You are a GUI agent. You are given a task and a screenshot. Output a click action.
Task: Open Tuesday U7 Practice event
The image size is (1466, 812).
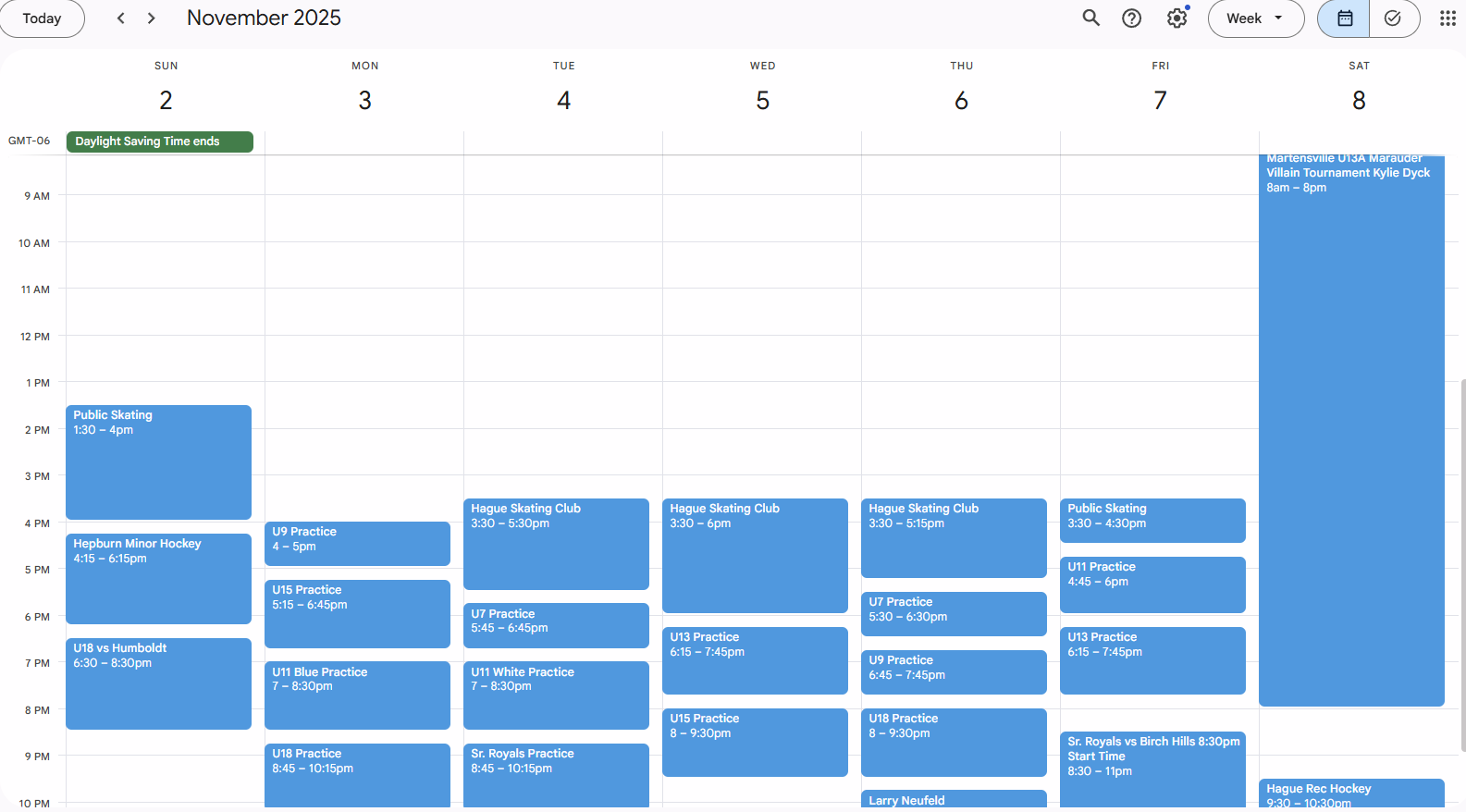click(x=556, y=625)
